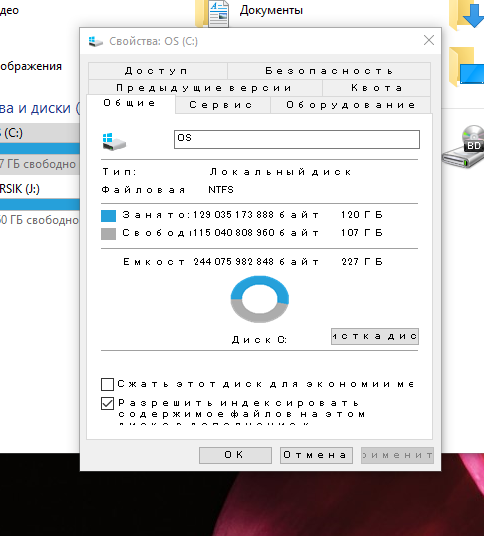This screenshot has height=536, width=484.
Task: Click the disk cleanup button
Action: pos(375,337)
